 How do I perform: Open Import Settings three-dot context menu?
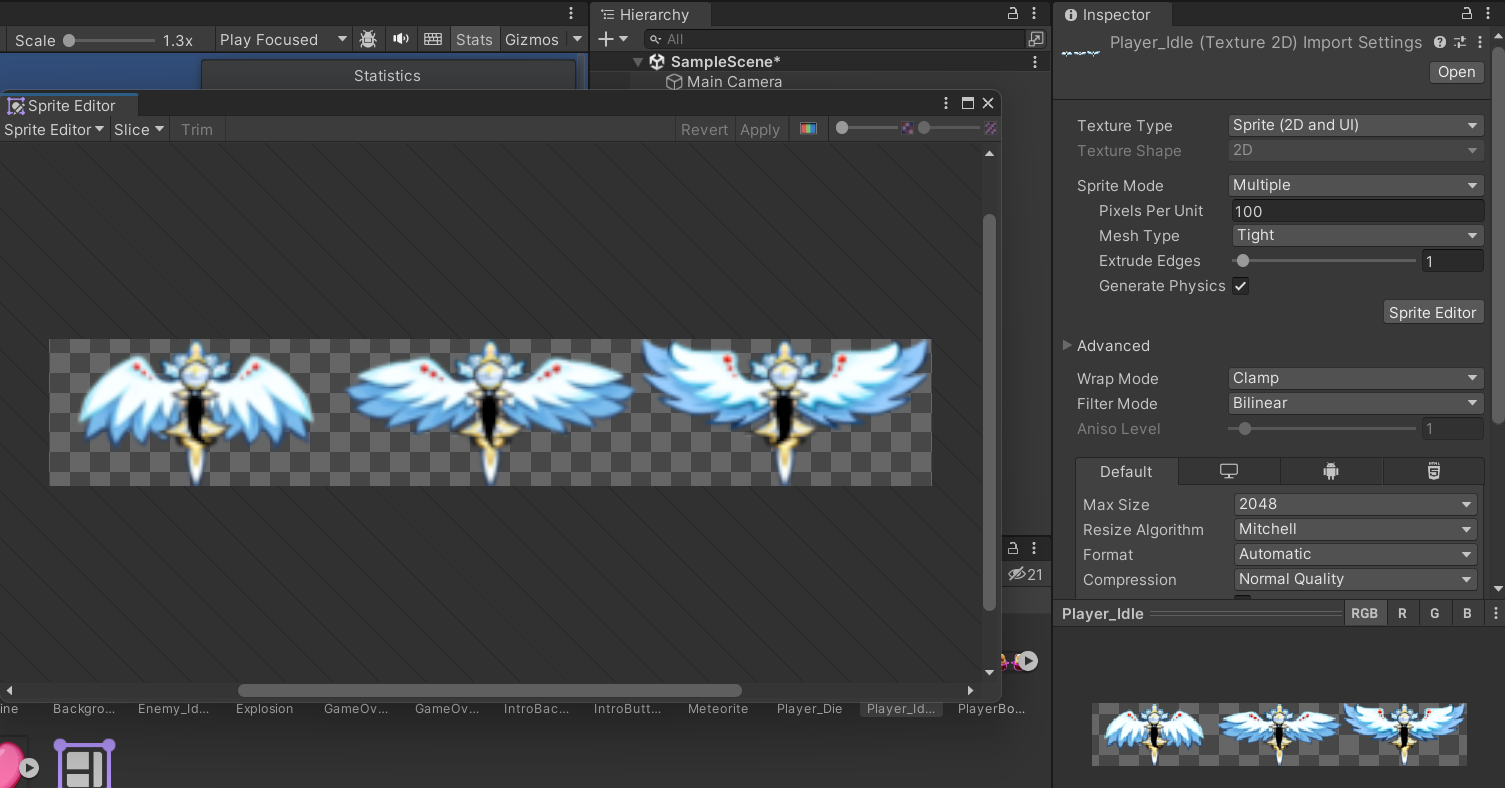[x=1480, y=42]
